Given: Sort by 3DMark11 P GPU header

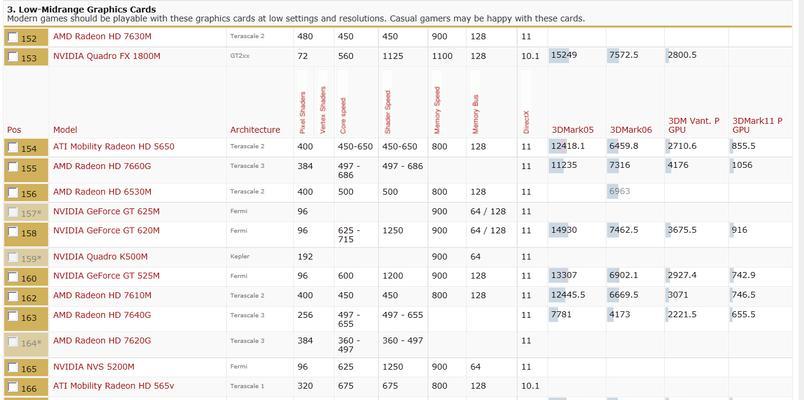Looking at the screenshot, I should (757, 125).
